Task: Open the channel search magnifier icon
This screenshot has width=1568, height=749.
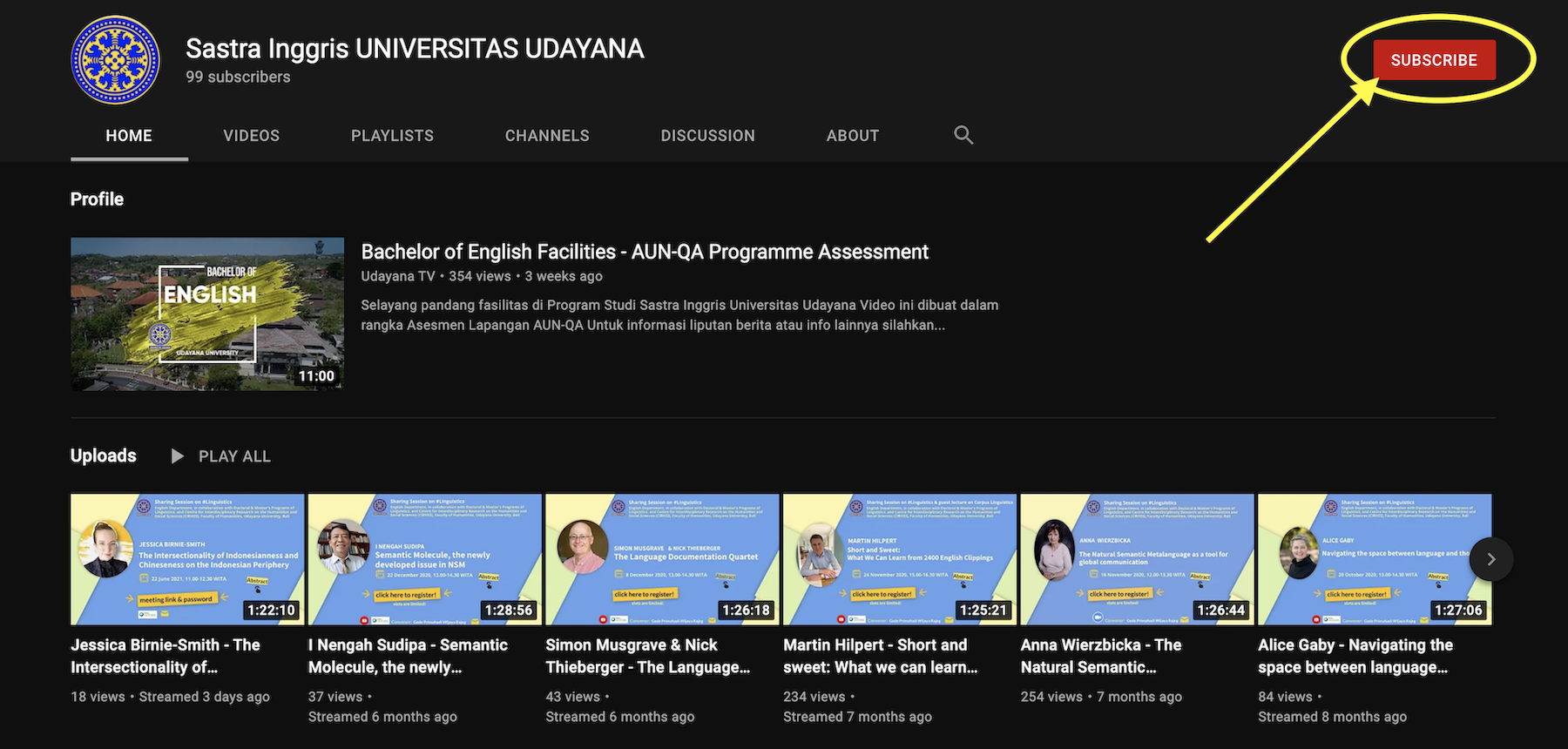Action: [963, 135]
